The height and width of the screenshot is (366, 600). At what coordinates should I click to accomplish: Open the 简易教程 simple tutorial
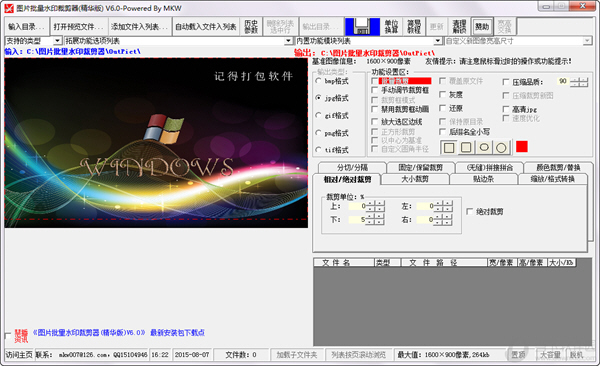tap(414, 27)
